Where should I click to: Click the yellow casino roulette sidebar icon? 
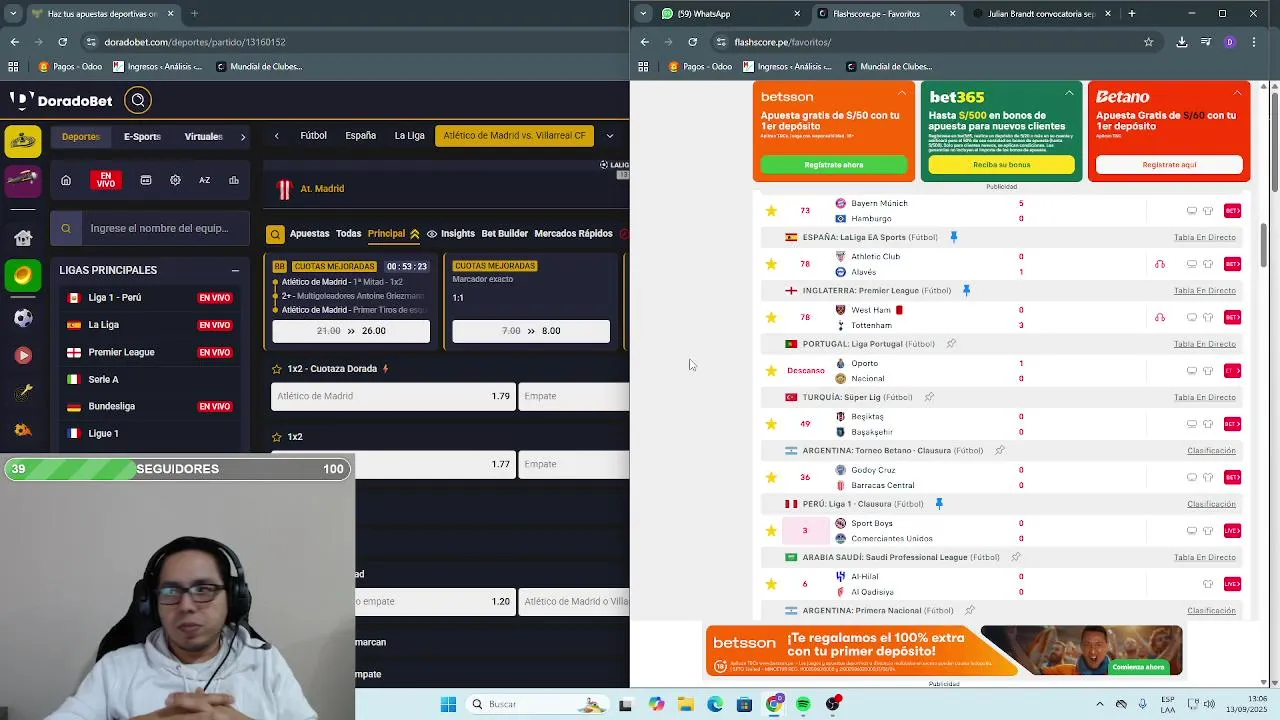coord(23,142)
